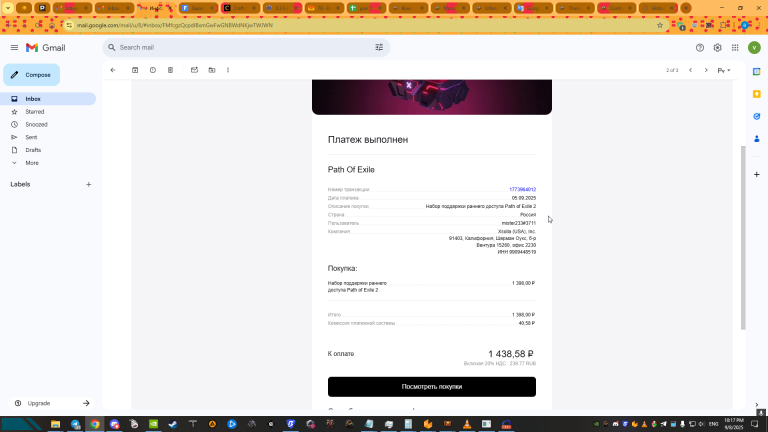The height and width of the screenshot is (432, 768).
Task: Select the total amount 1 438,58 ₽
Action: tap(511, 354)
